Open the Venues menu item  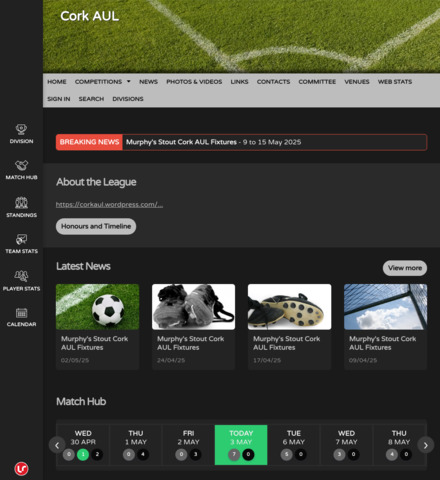point(357,82)
